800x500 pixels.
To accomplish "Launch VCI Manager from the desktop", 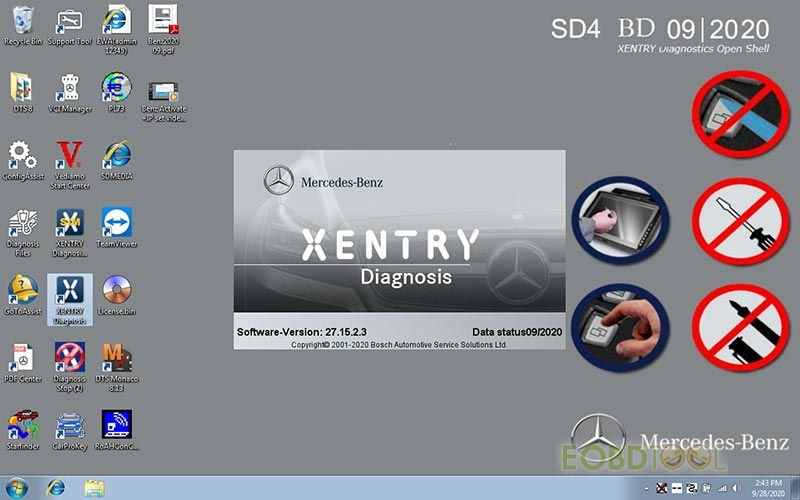I will coord(70,93).
